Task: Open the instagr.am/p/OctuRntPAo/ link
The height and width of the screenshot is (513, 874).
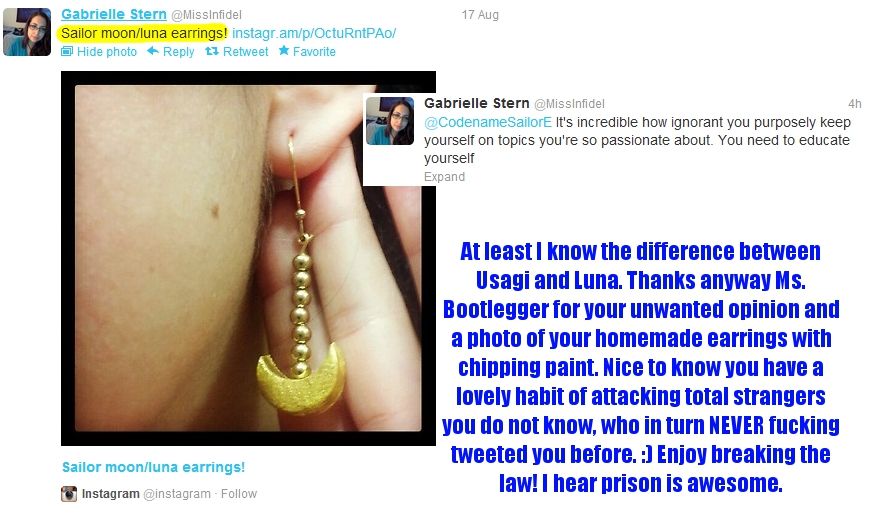Action: 314,33
